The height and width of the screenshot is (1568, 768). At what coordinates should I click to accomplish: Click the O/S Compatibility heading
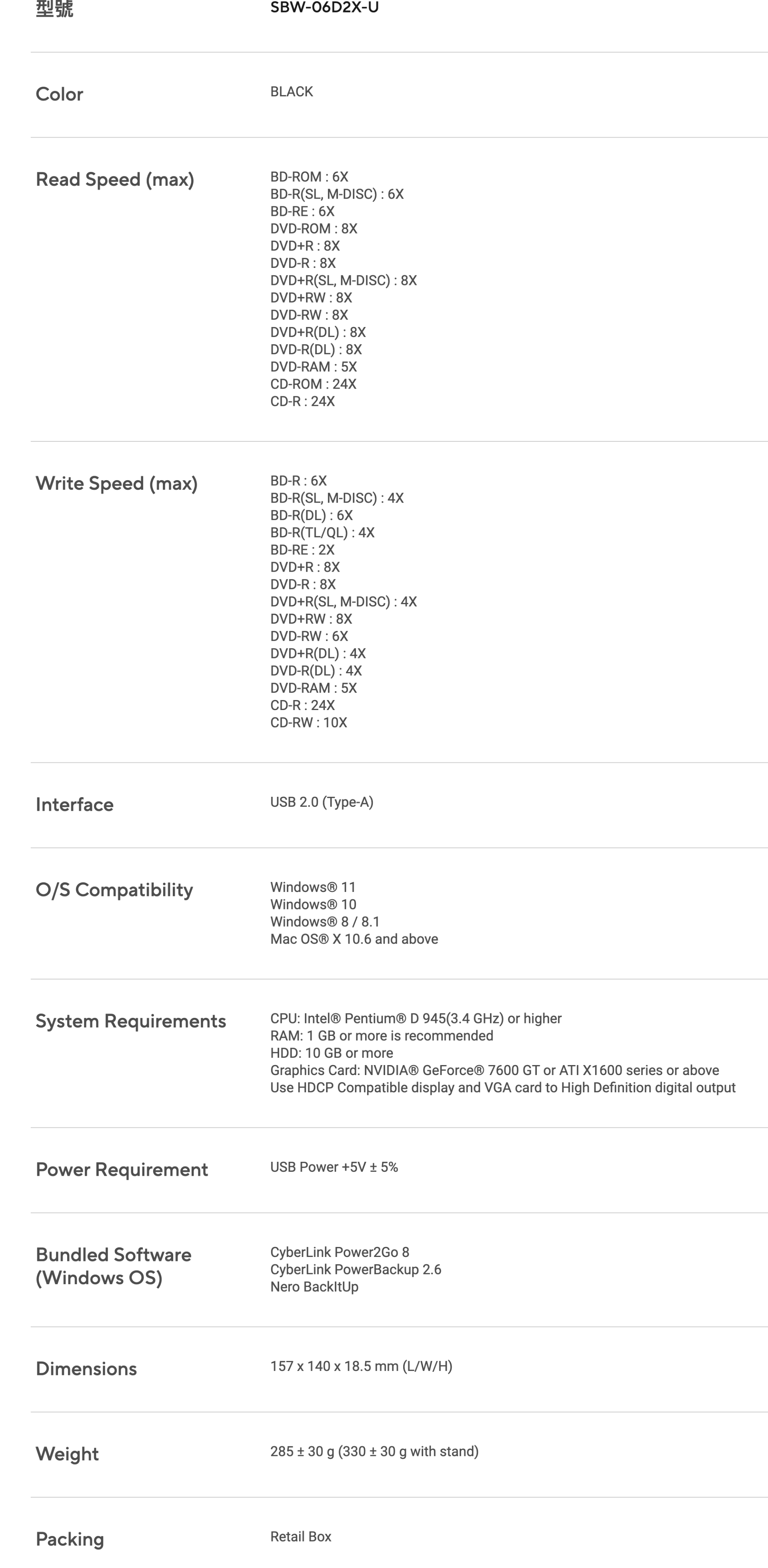[114, 890]
